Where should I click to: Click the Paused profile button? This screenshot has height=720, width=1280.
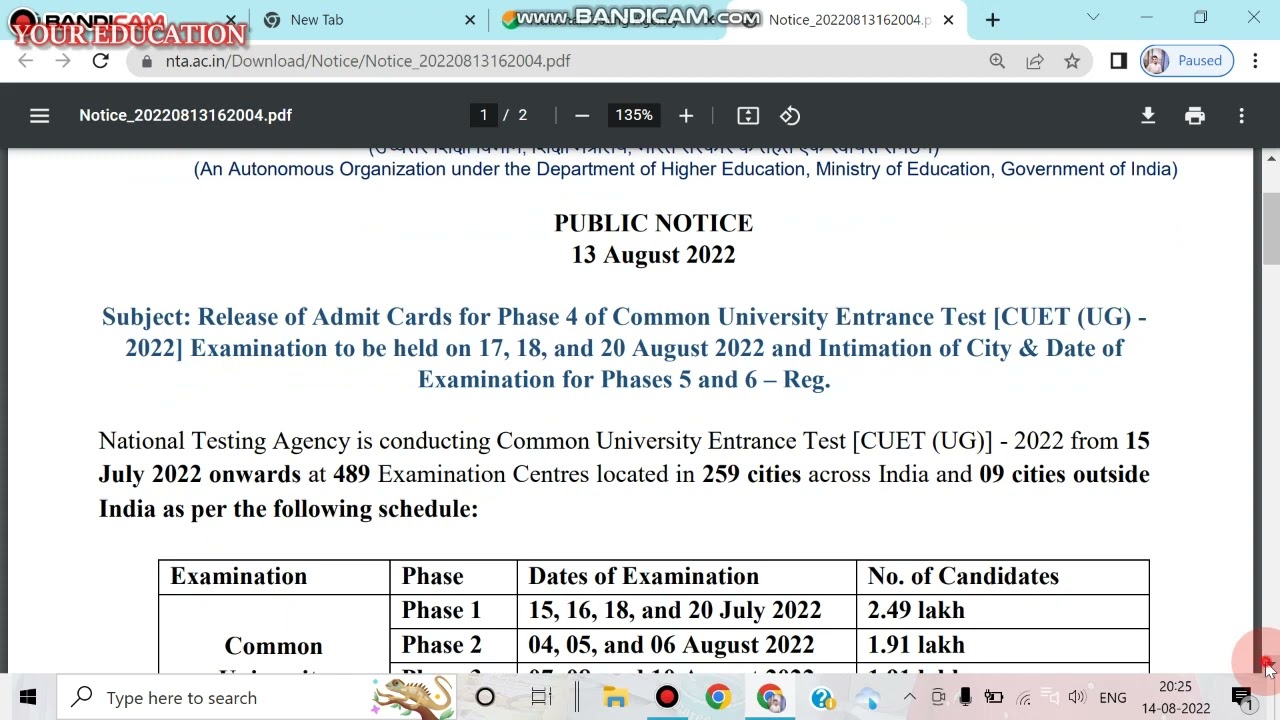pos(1187,61)
